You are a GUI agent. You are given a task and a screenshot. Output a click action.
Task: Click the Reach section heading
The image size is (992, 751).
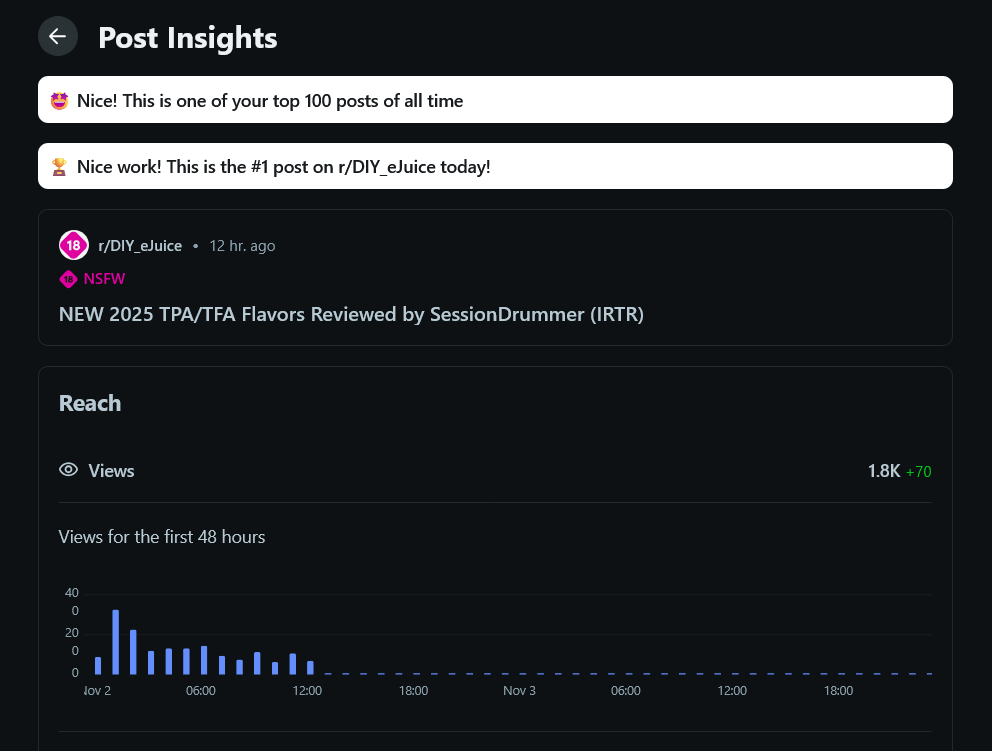[x=90, y=403]
